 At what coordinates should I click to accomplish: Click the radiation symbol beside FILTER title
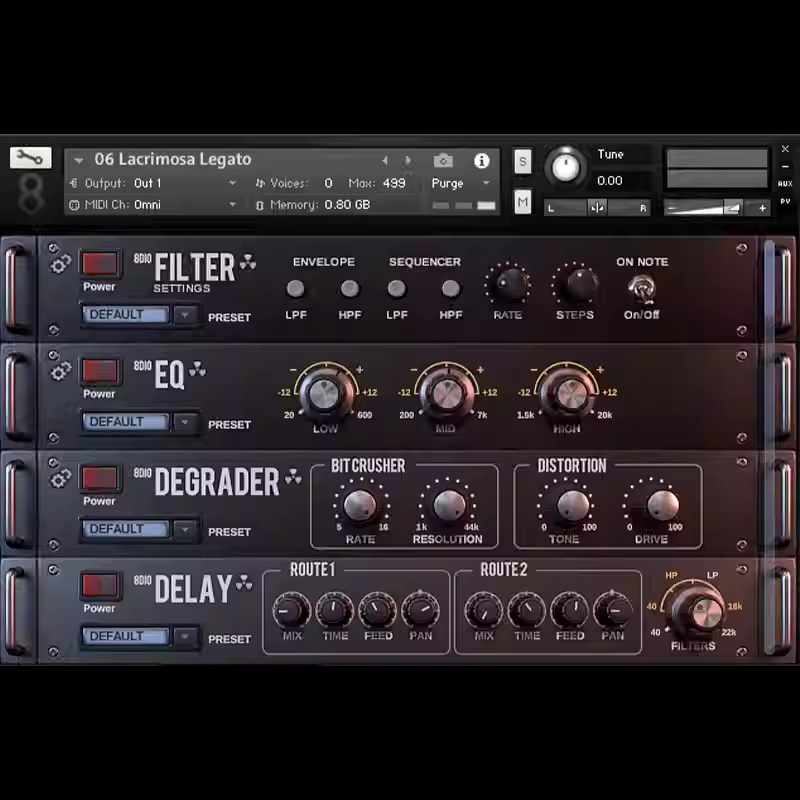[248, 262]
